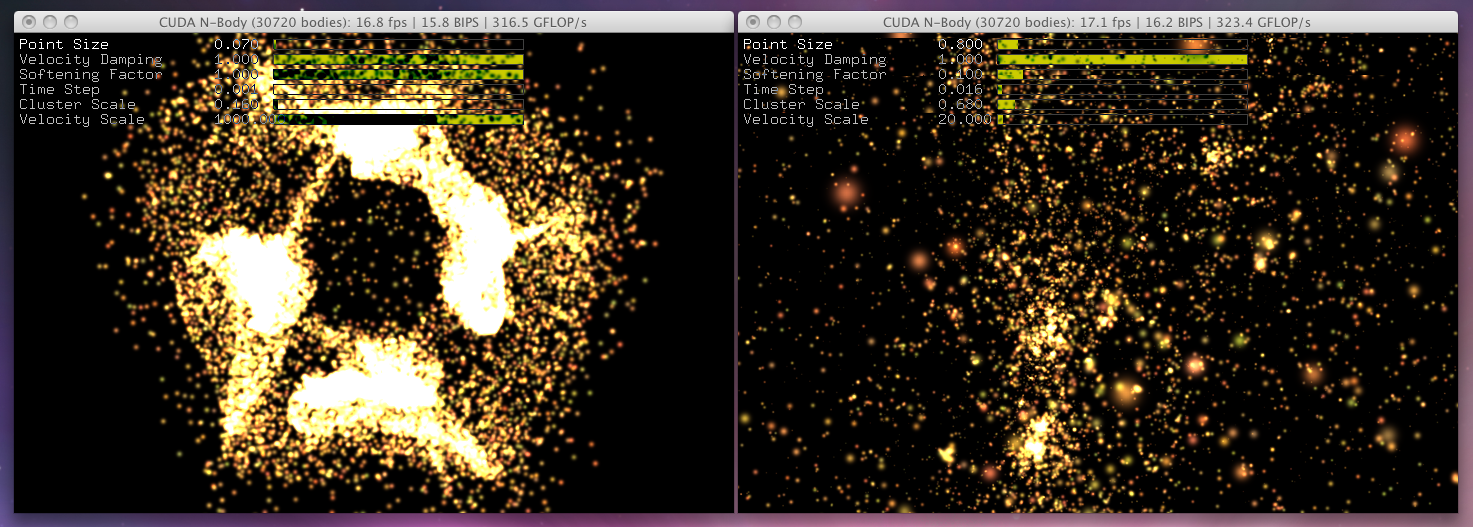
Task: Select 'Point Size' label in right window
Action: coord(788,45)
